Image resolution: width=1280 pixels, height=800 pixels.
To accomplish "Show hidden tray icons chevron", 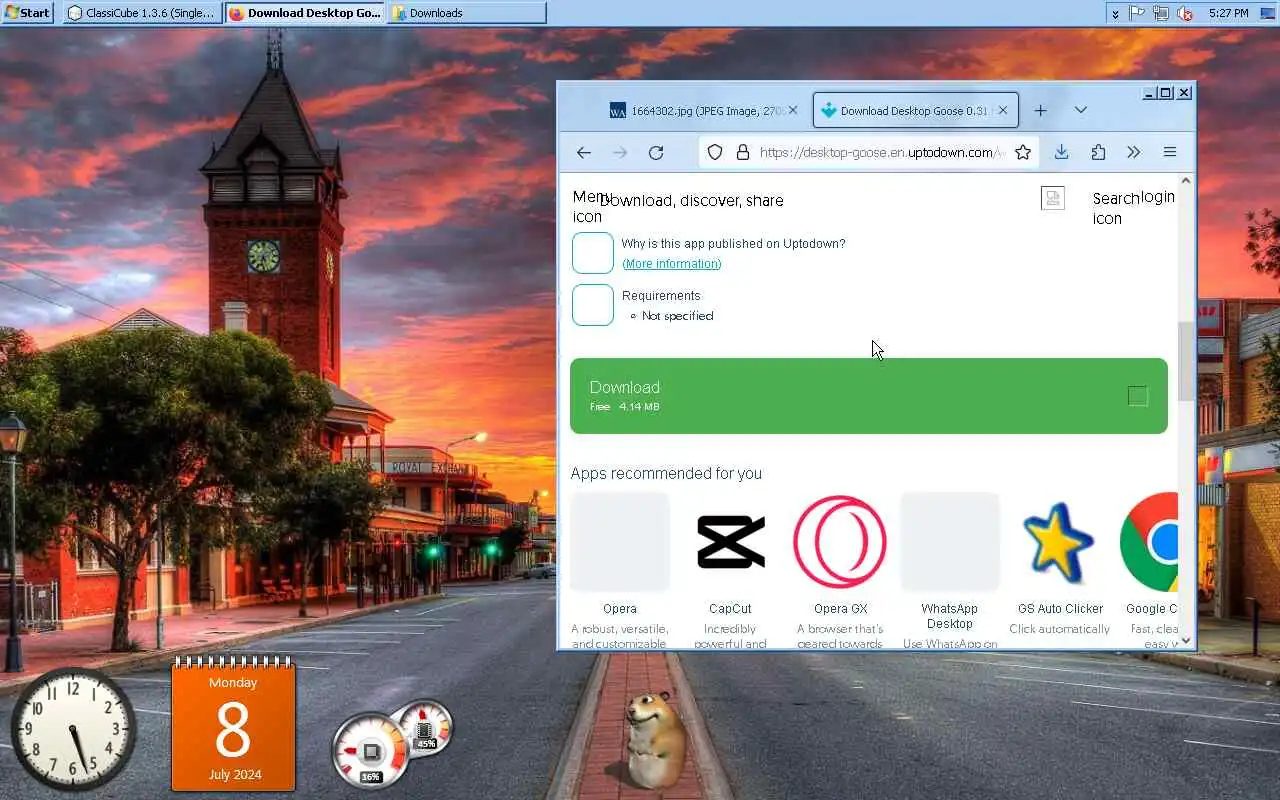I will click(1115, 13).
